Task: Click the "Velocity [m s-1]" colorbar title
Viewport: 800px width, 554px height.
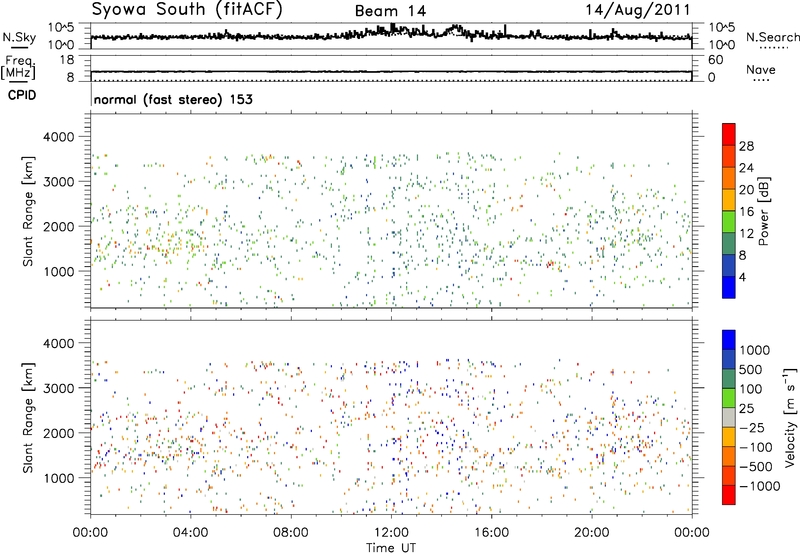Action: coord(790,417)
